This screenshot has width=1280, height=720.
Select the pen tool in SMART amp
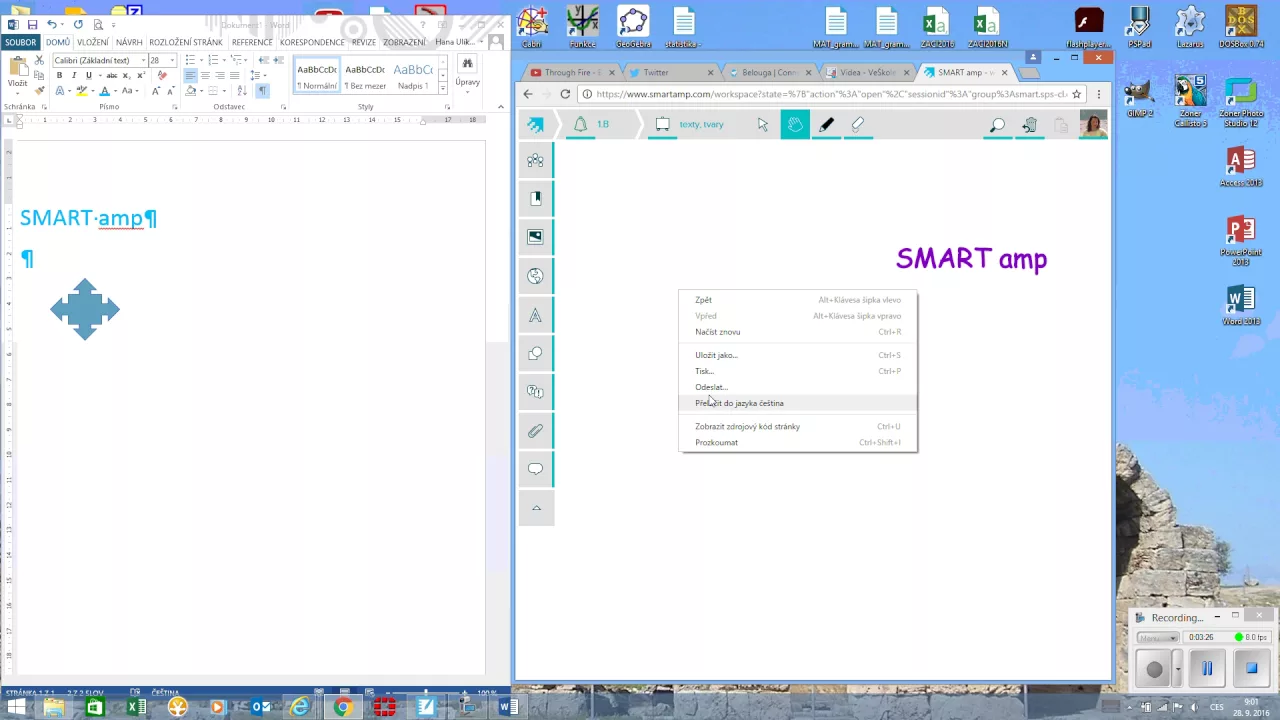click(x=826, y=125)
